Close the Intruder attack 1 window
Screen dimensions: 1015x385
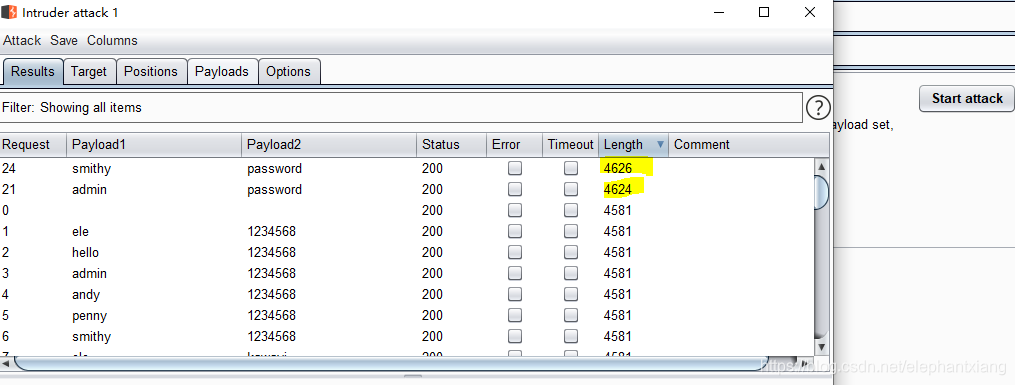tap(810, 12)
